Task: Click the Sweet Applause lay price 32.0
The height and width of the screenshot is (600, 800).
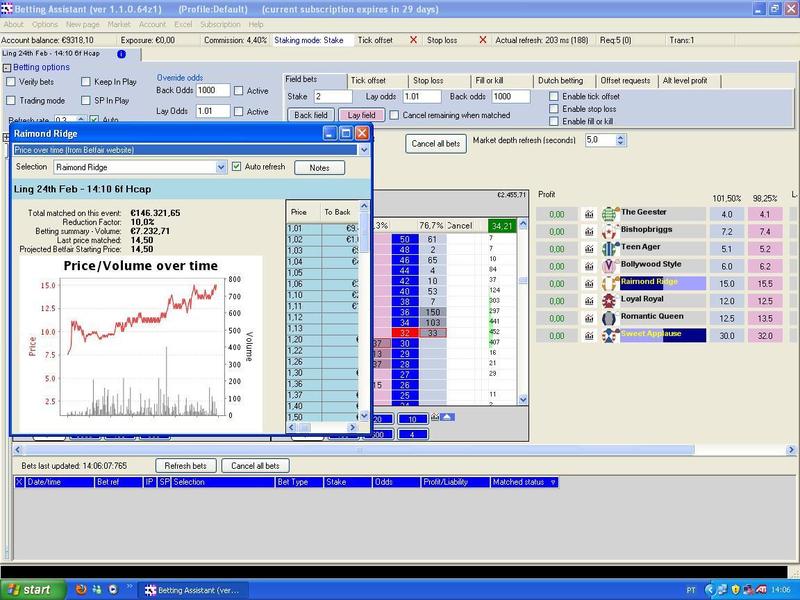Action: 765,336
